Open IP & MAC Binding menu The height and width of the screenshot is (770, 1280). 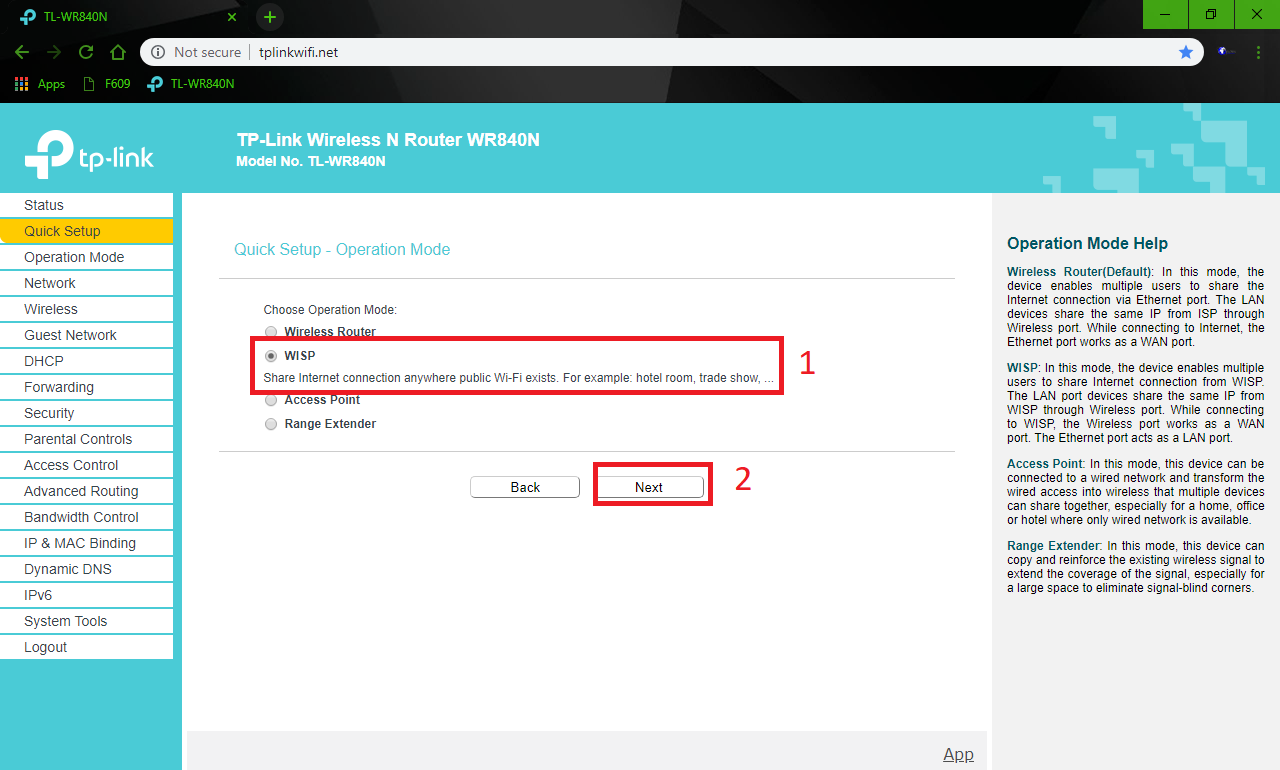coord(86,543)
